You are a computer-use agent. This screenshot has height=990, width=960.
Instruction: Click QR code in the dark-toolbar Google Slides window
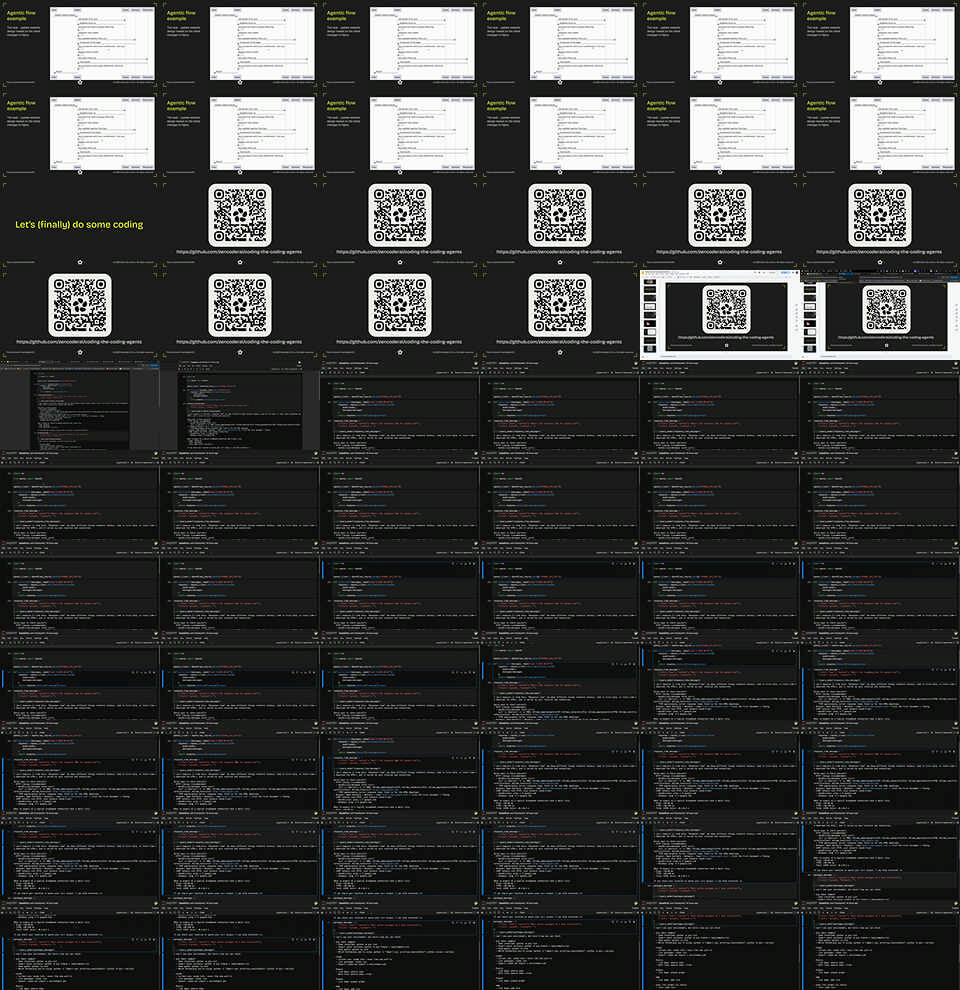pyautogui.click(x=889, y=310)
